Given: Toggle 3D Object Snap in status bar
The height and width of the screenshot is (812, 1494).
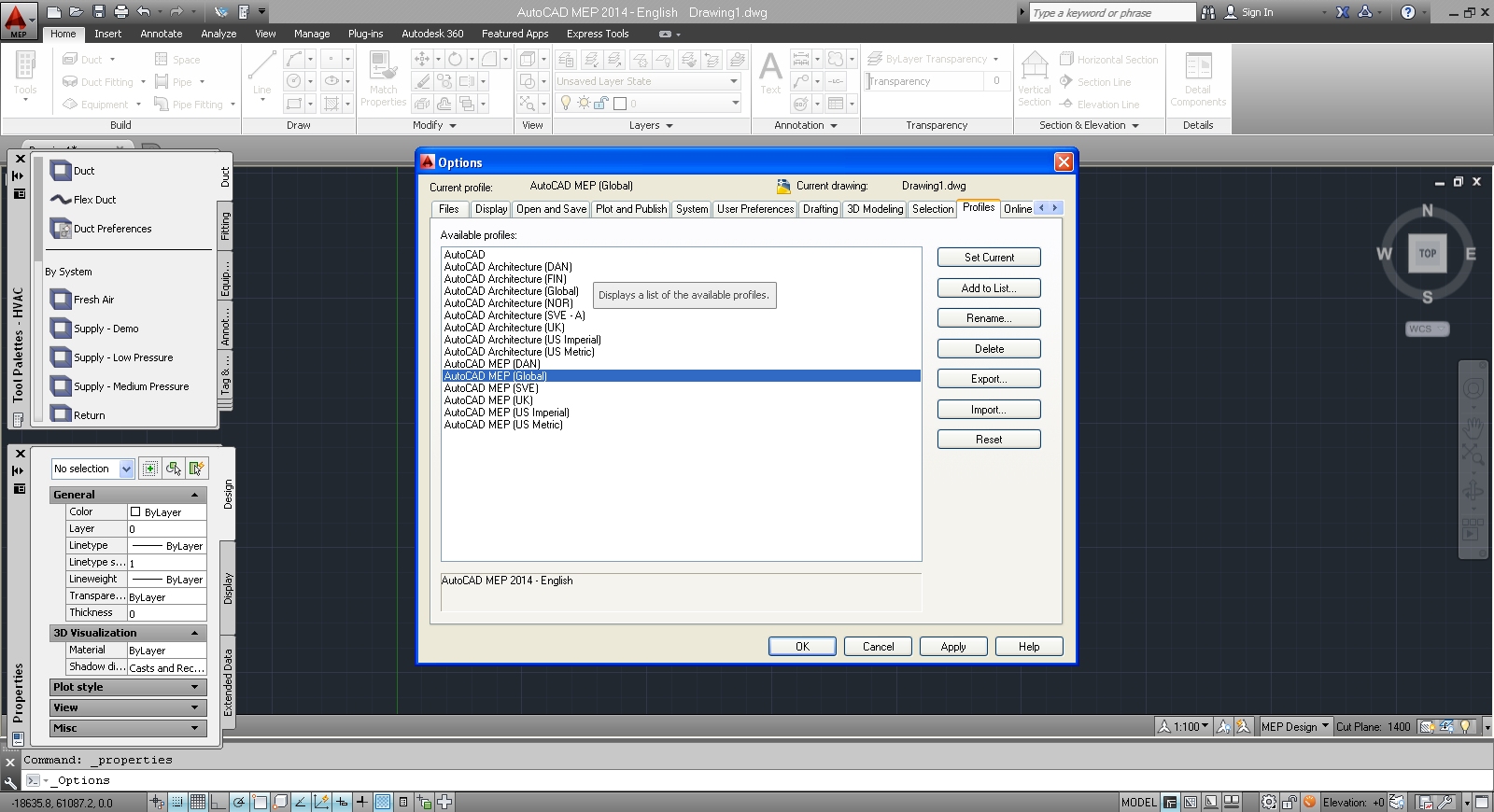Looking at the screenshot, I should [x=280, y=802].
